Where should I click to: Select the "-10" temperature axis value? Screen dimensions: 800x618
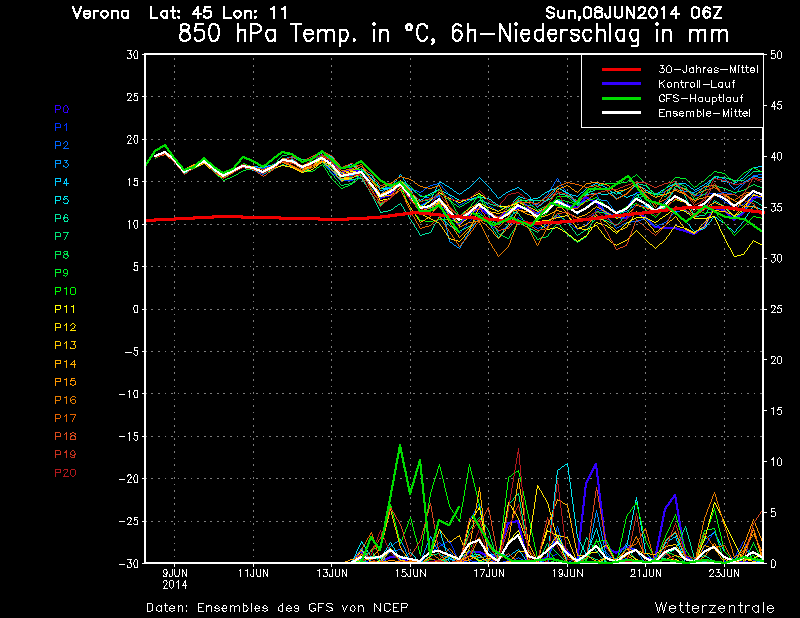click(129, 394)
